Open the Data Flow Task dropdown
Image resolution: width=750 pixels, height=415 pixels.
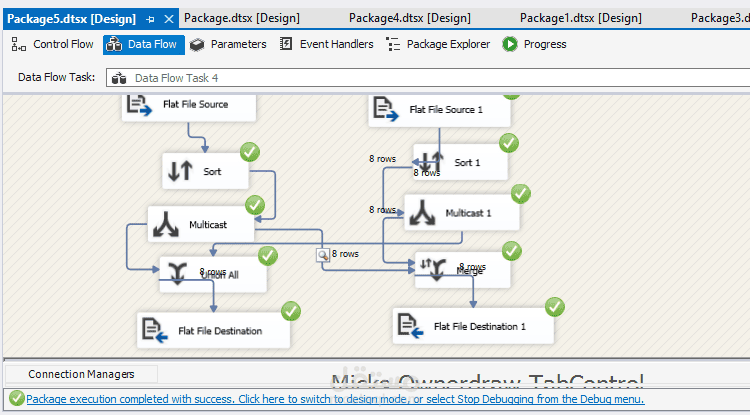point(428,78)
